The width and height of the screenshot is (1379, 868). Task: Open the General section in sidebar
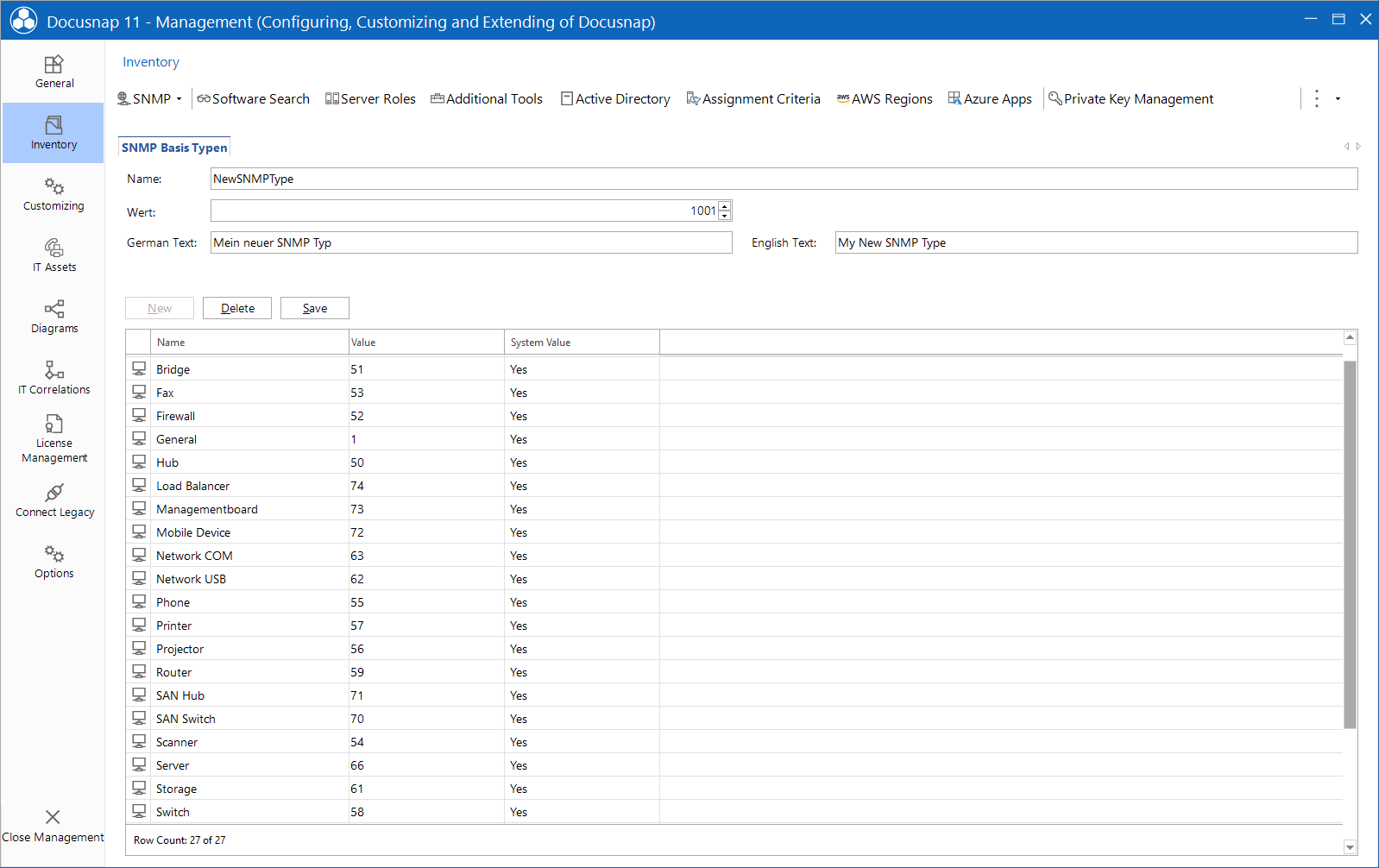[x=54, y=72]
